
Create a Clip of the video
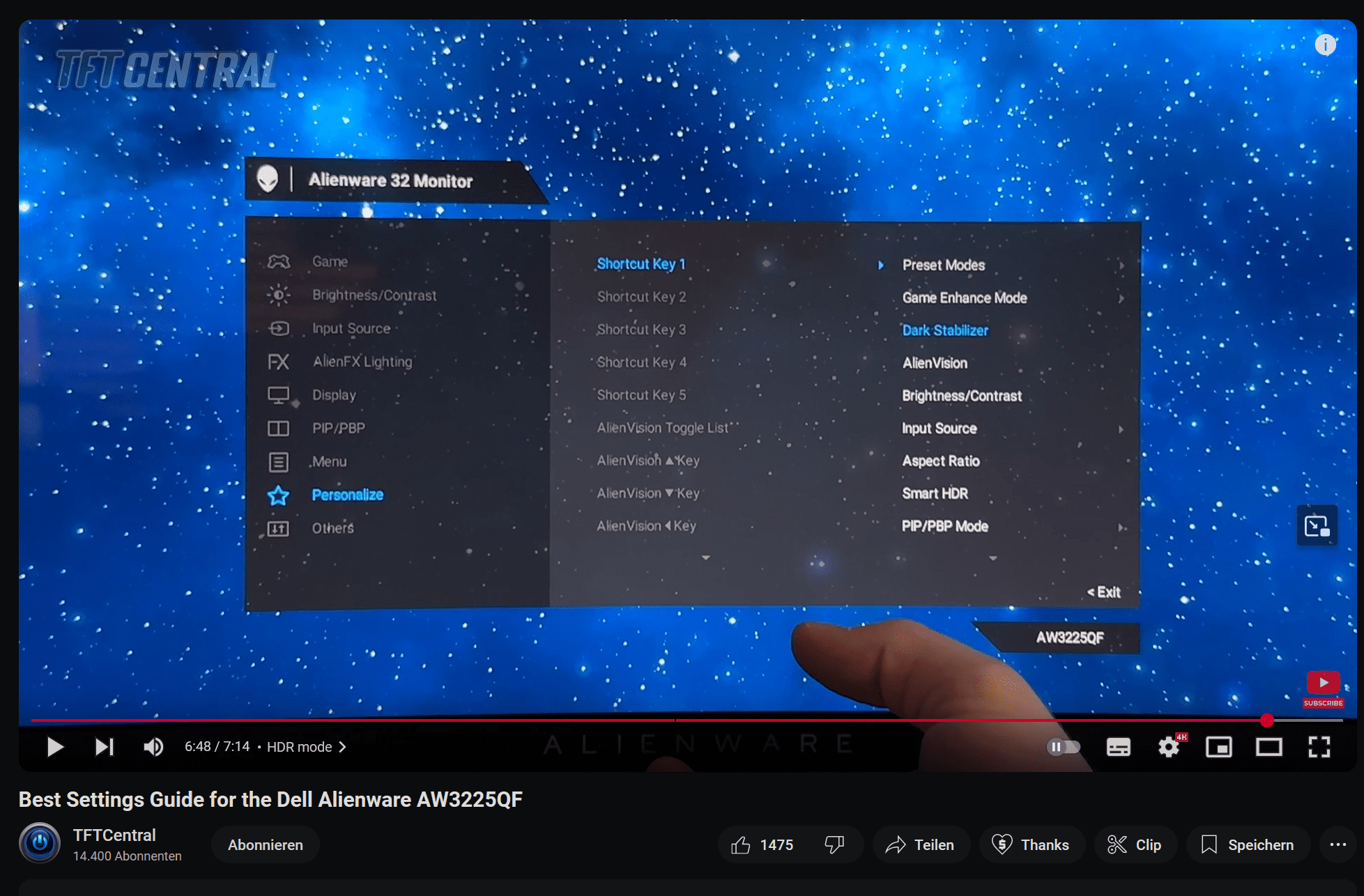tap(1135, 844)
